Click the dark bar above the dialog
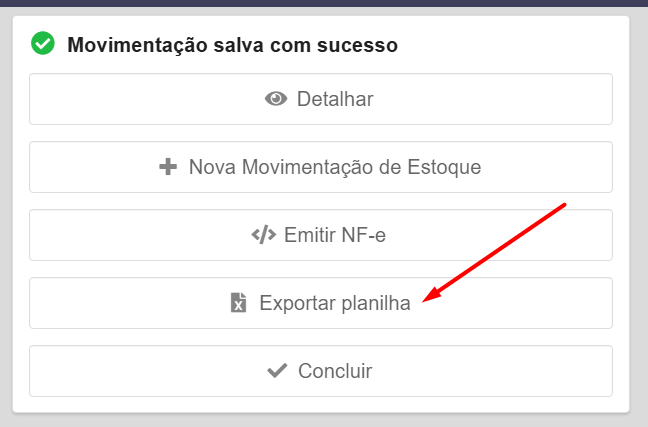This screenshot has height=427, width=648. click(324, 3)
